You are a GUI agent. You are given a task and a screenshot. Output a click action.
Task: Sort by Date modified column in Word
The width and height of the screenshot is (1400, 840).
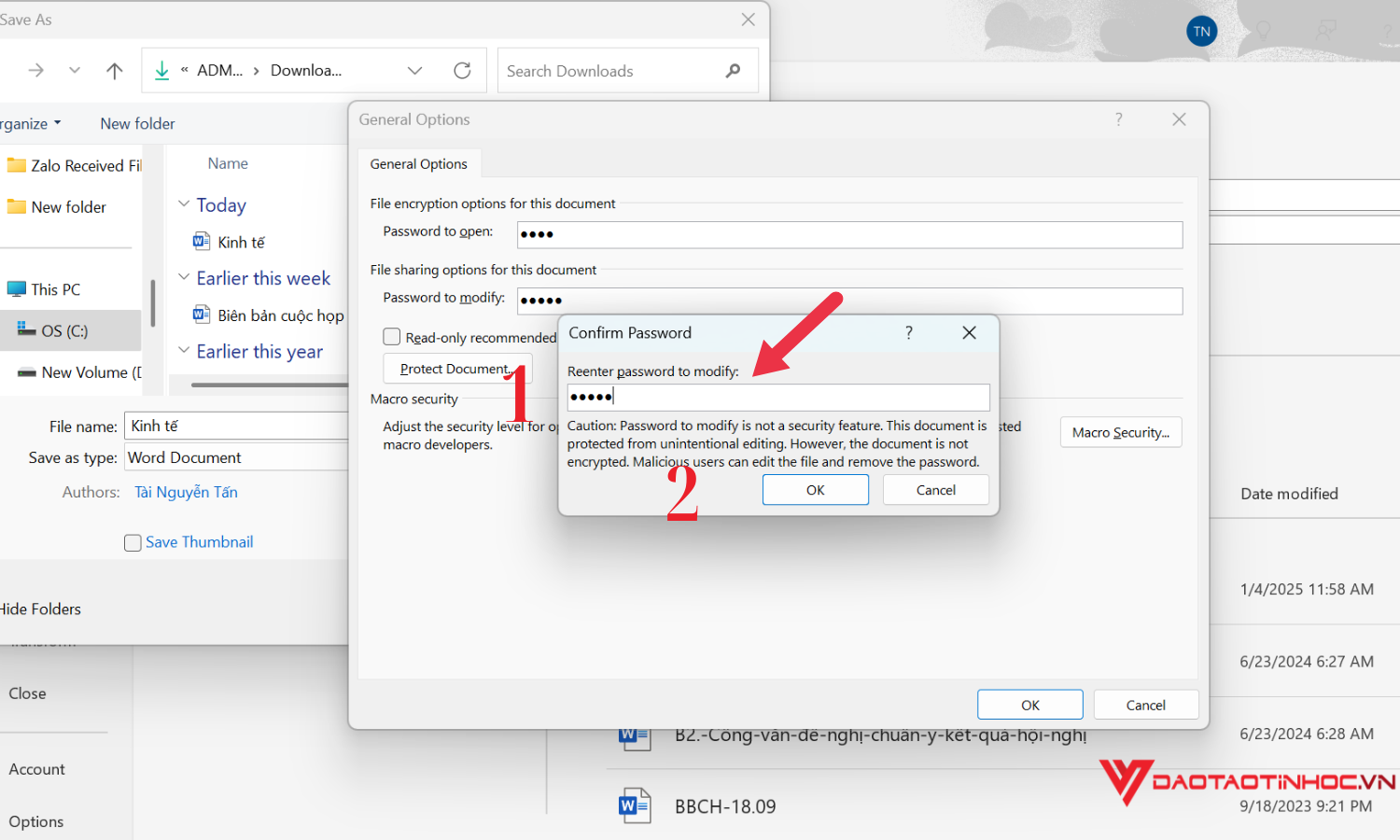point(1289,494)
